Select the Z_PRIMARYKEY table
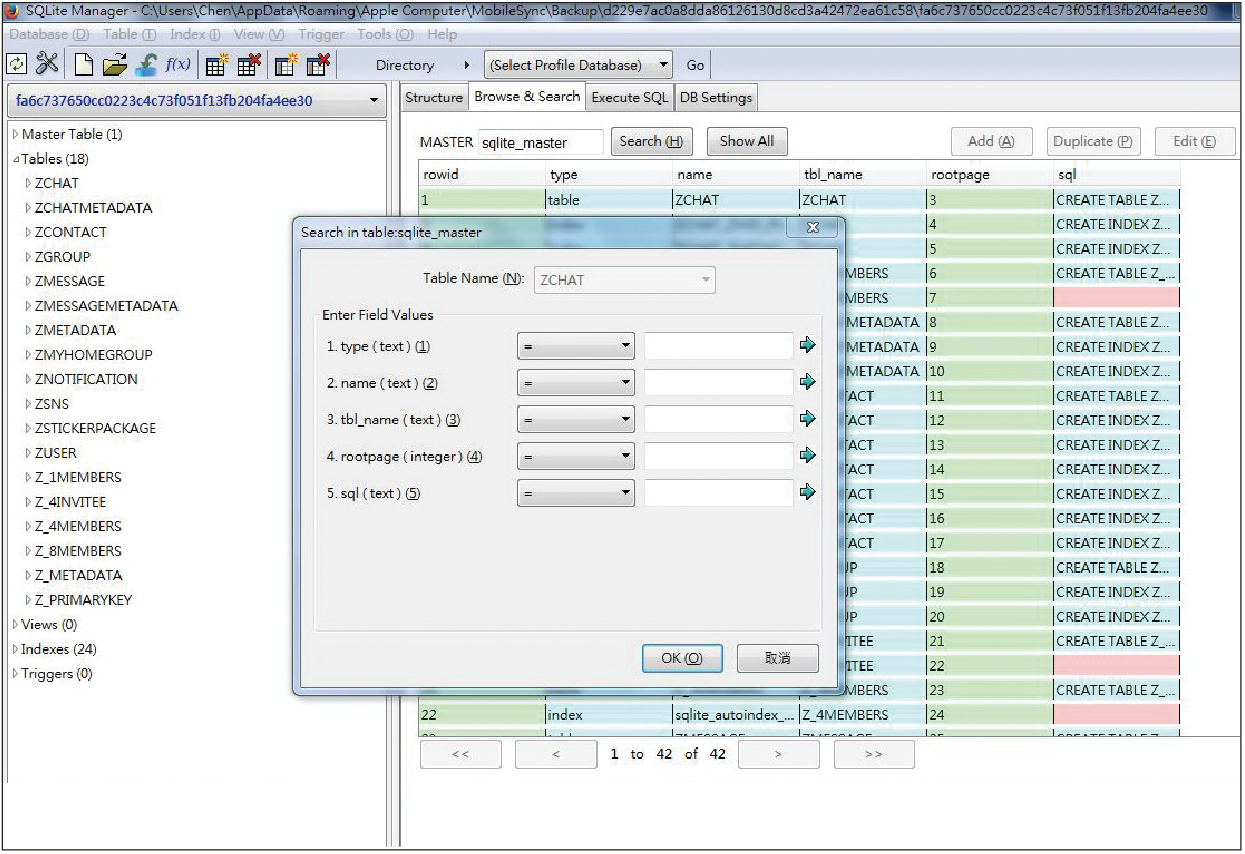Viewport: 1245px width, 854px height. tap(83, 600)
